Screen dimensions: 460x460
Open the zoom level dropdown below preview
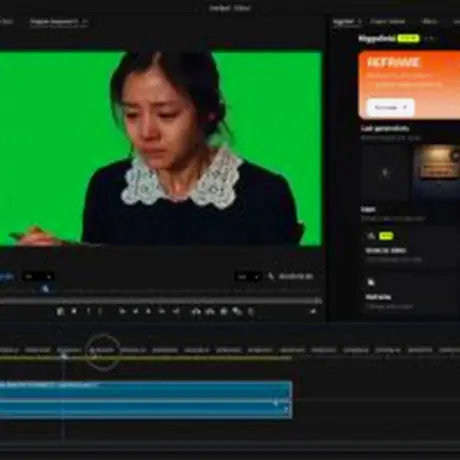coord(38,276)
